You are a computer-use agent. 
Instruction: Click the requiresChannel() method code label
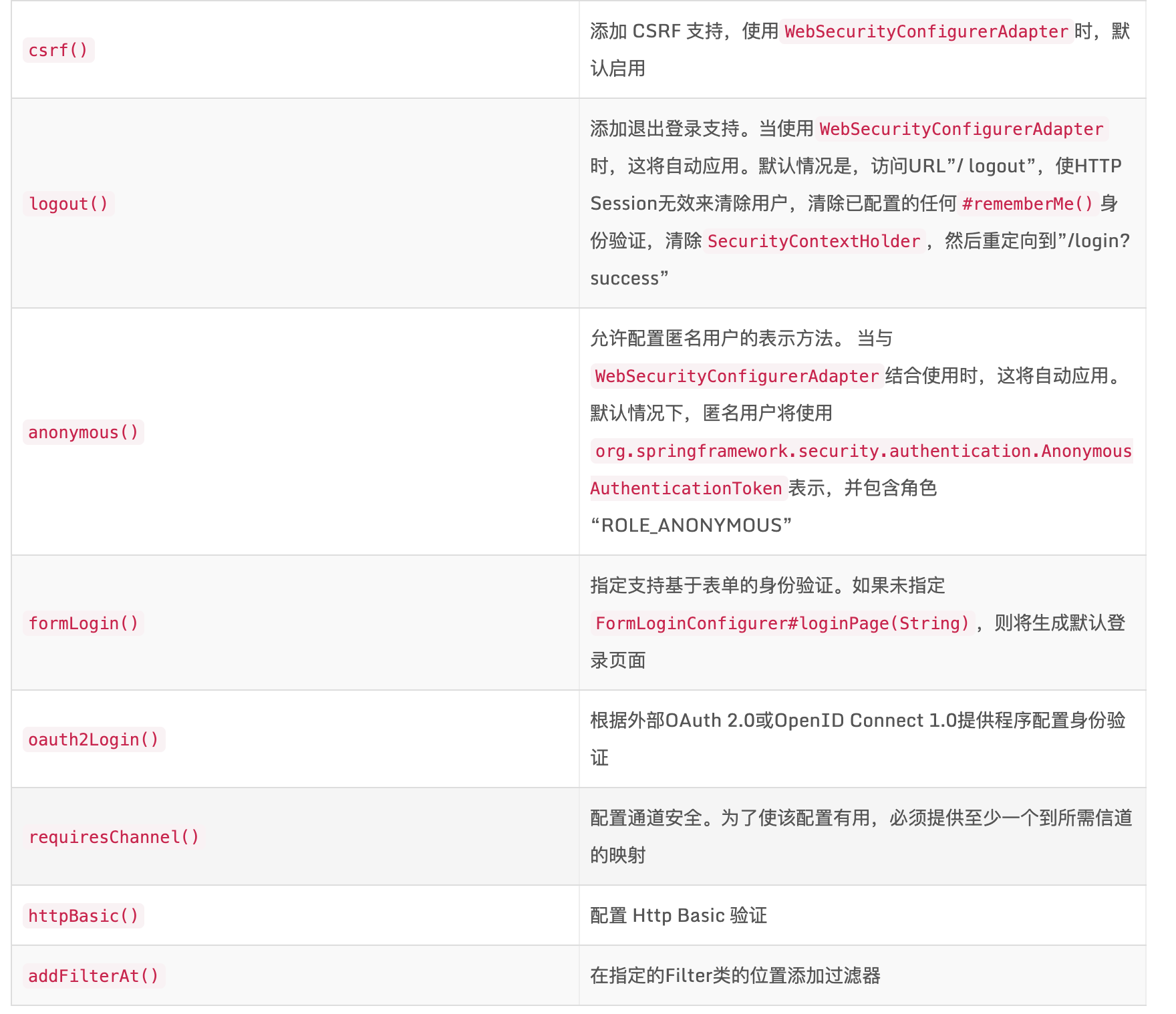pyautogui.click(x=114, y=837)
